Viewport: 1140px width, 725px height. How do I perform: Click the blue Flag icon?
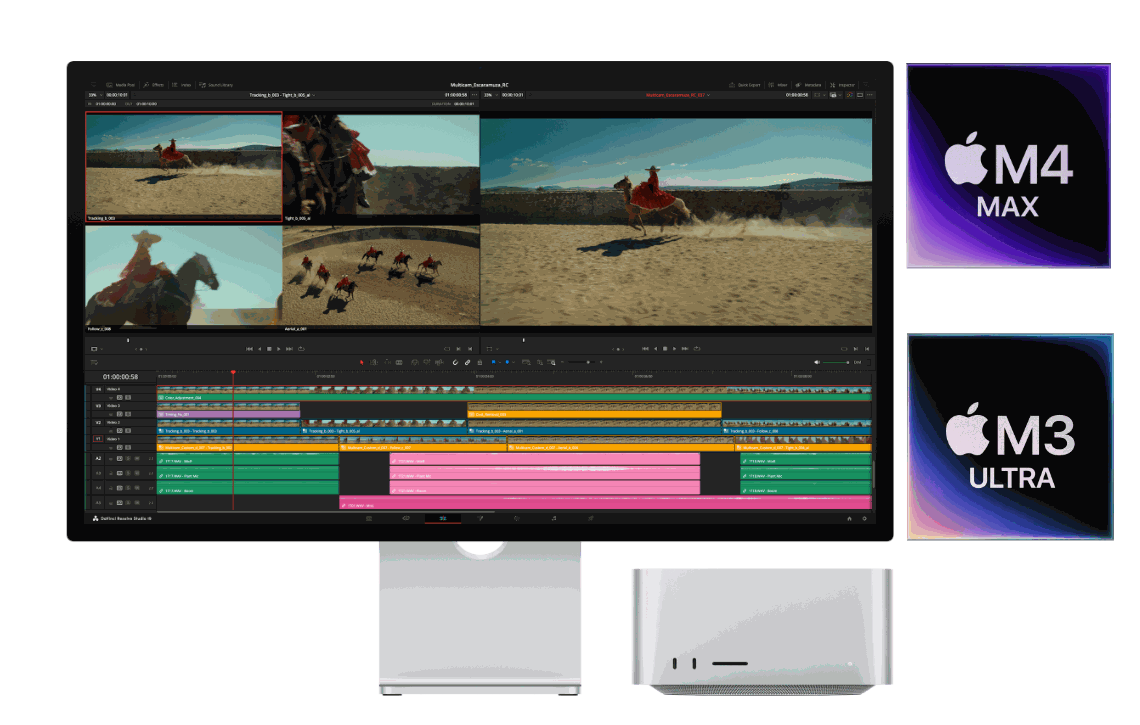[x=493, y=362]
